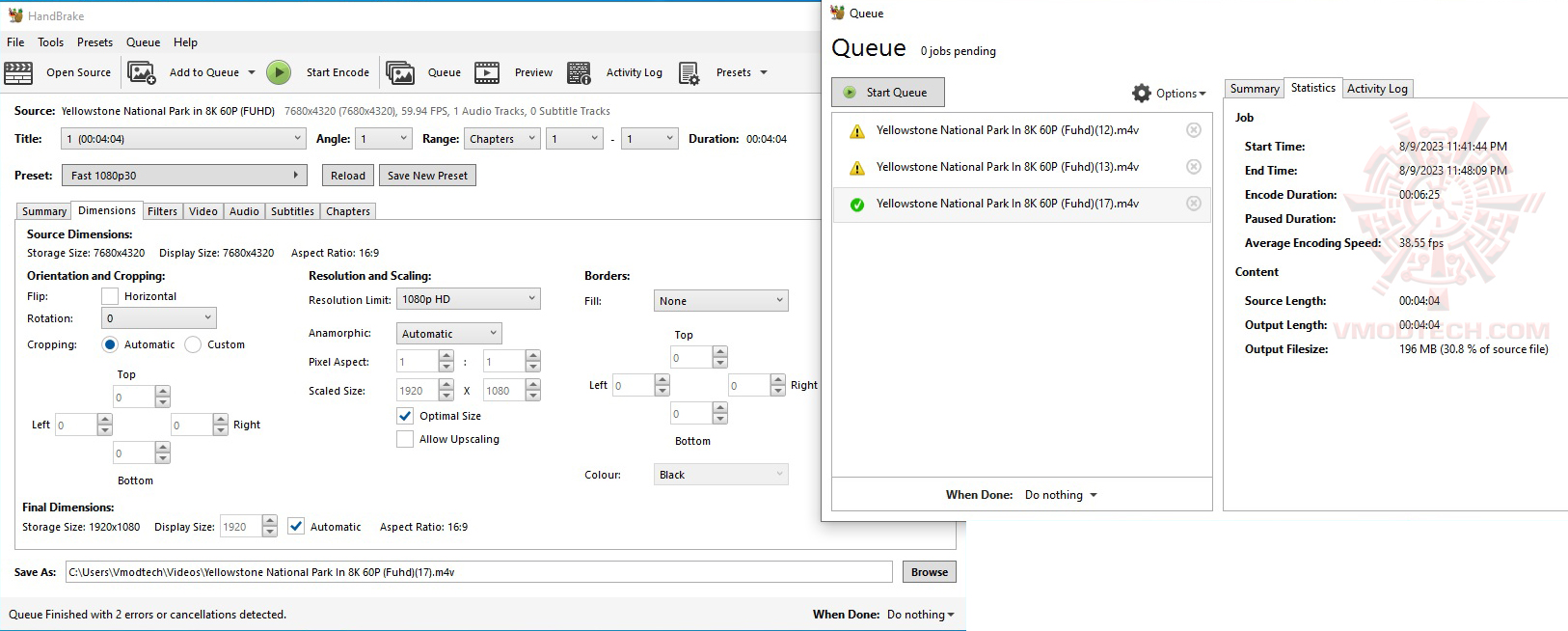Click the HandBrake pineapple icon in title bar
Viewport: 1568px width, 631px height.
click(15, 15)
